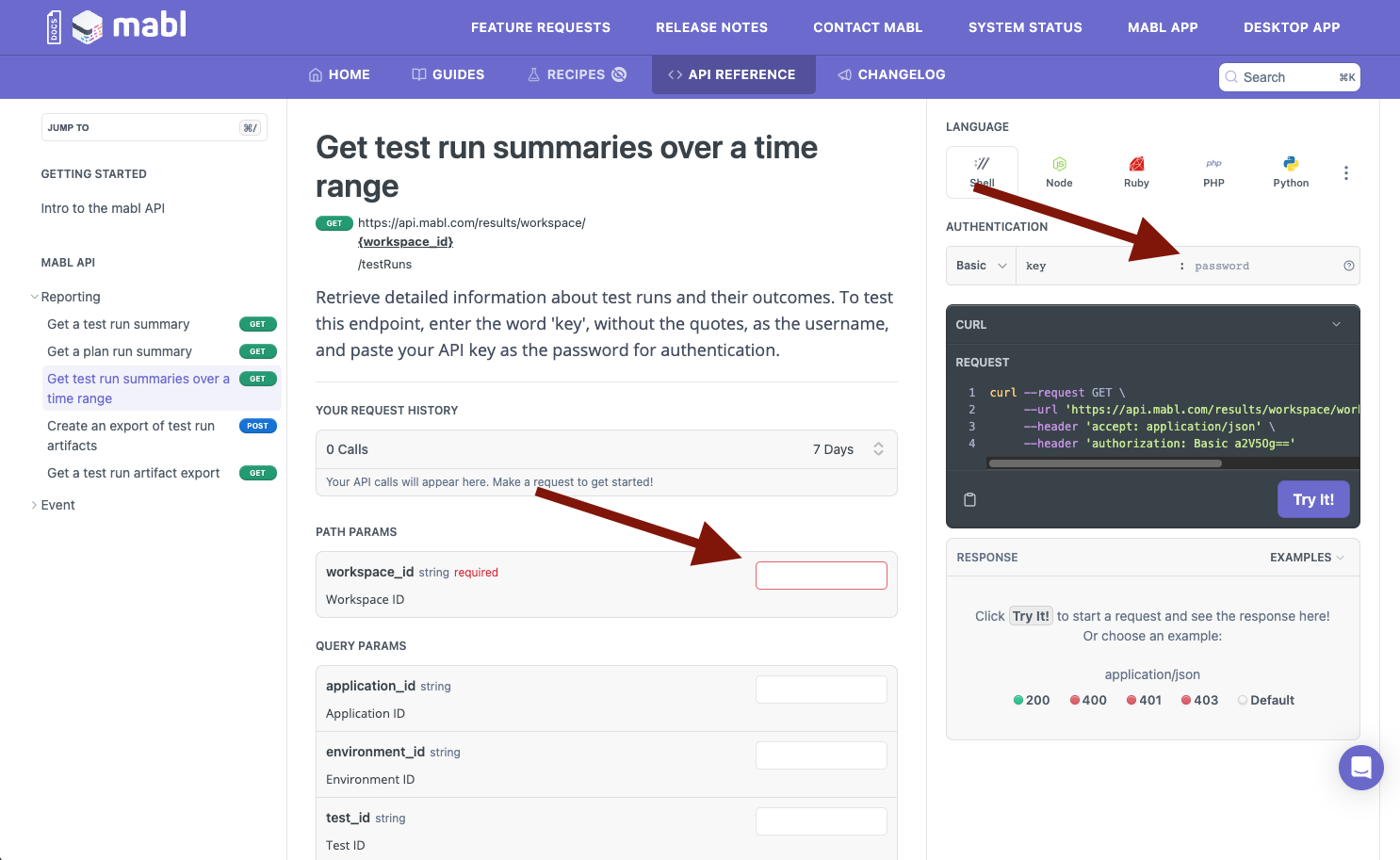Go to FEATURE REQUESTS

[x=541, y=27]
